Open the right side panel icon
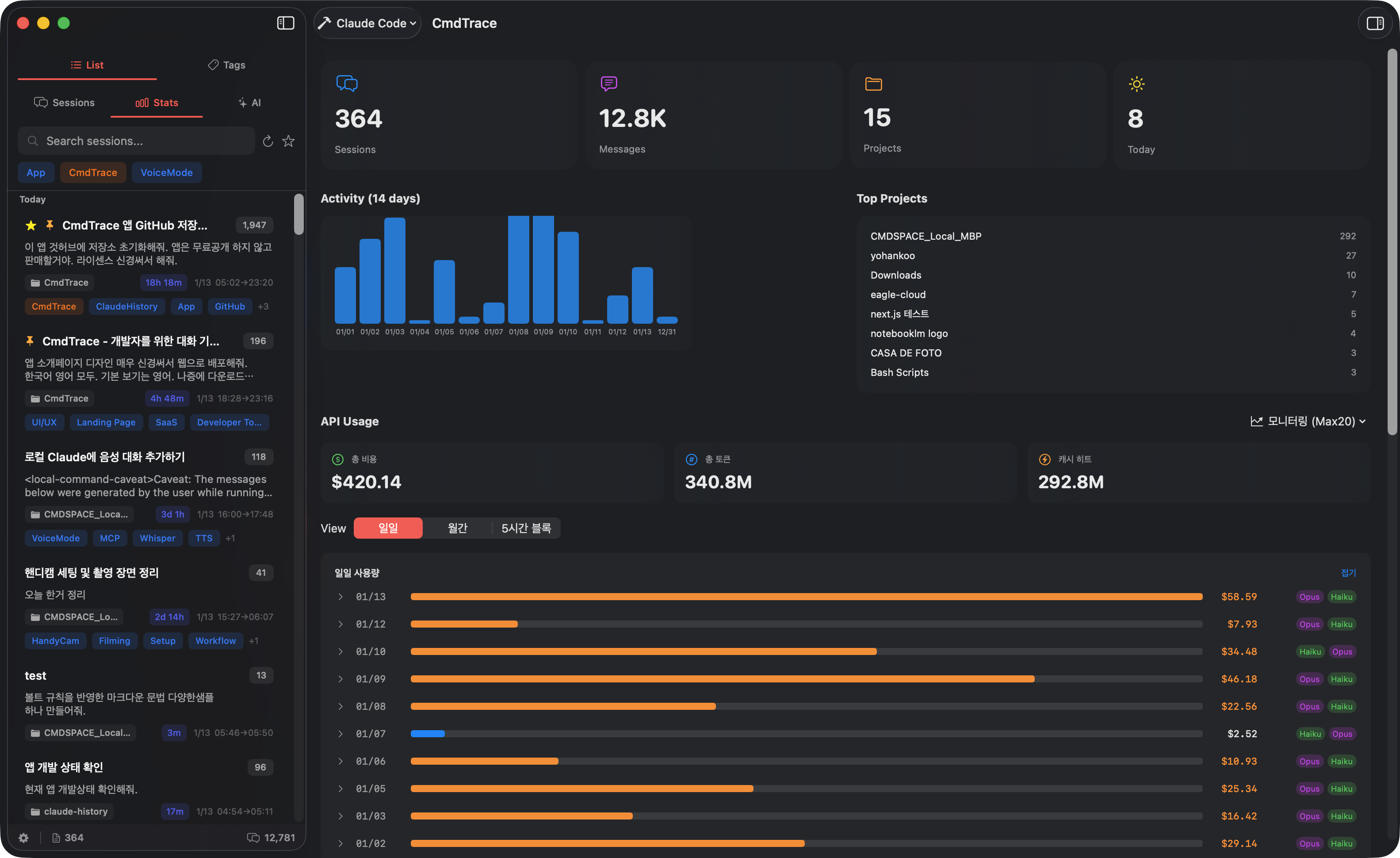The image size is (1400, 858). tap(1376, 23)
